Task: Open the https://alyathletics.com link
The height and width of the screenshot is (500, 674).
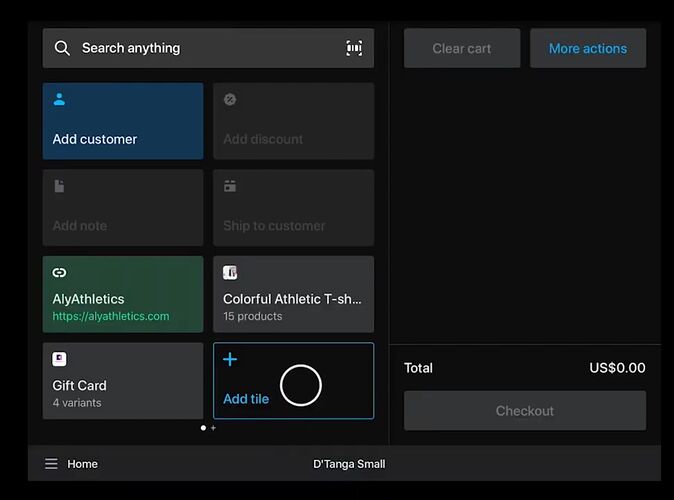Action: [x=111, y=316]
